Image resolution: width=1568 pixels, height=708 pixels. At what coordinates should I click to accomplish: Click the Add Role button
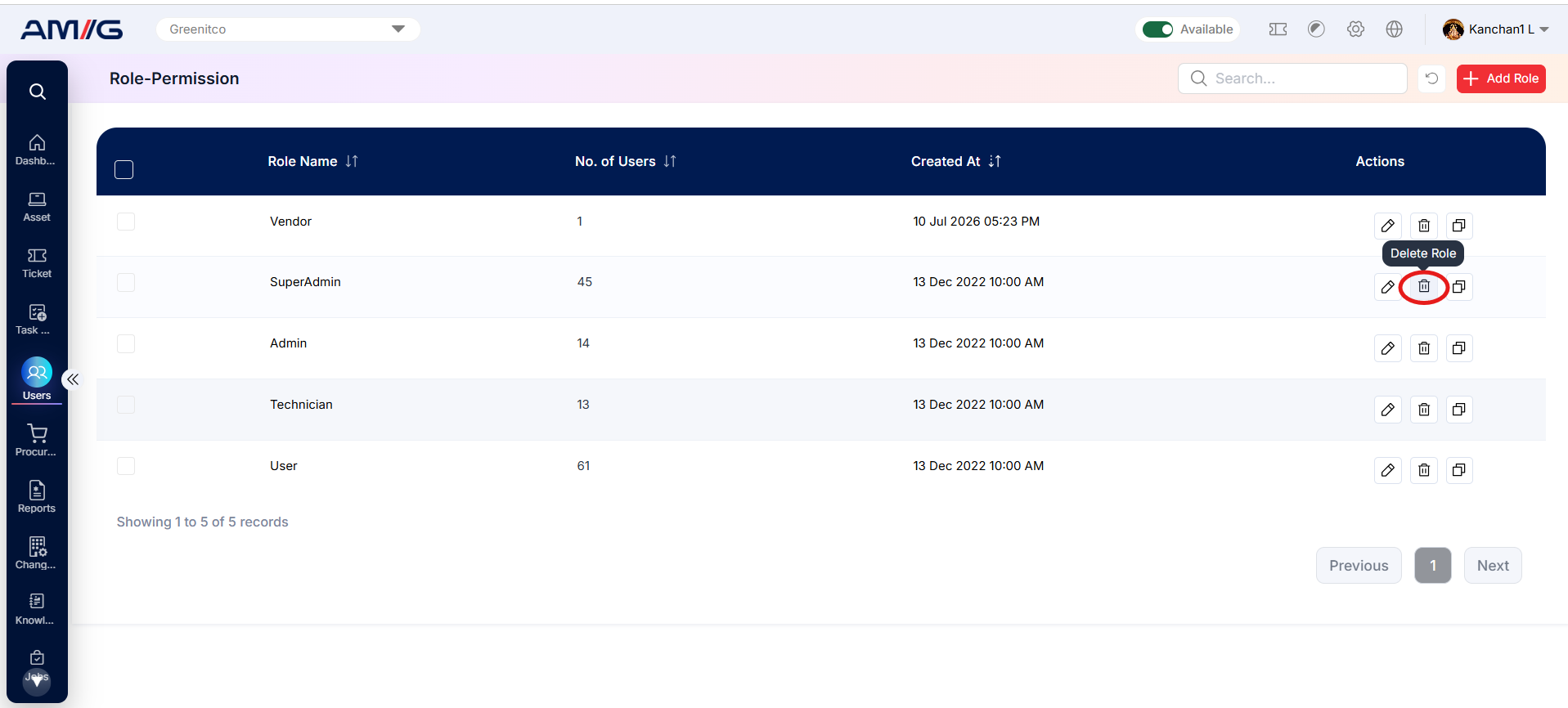[x=1501, y=78]
